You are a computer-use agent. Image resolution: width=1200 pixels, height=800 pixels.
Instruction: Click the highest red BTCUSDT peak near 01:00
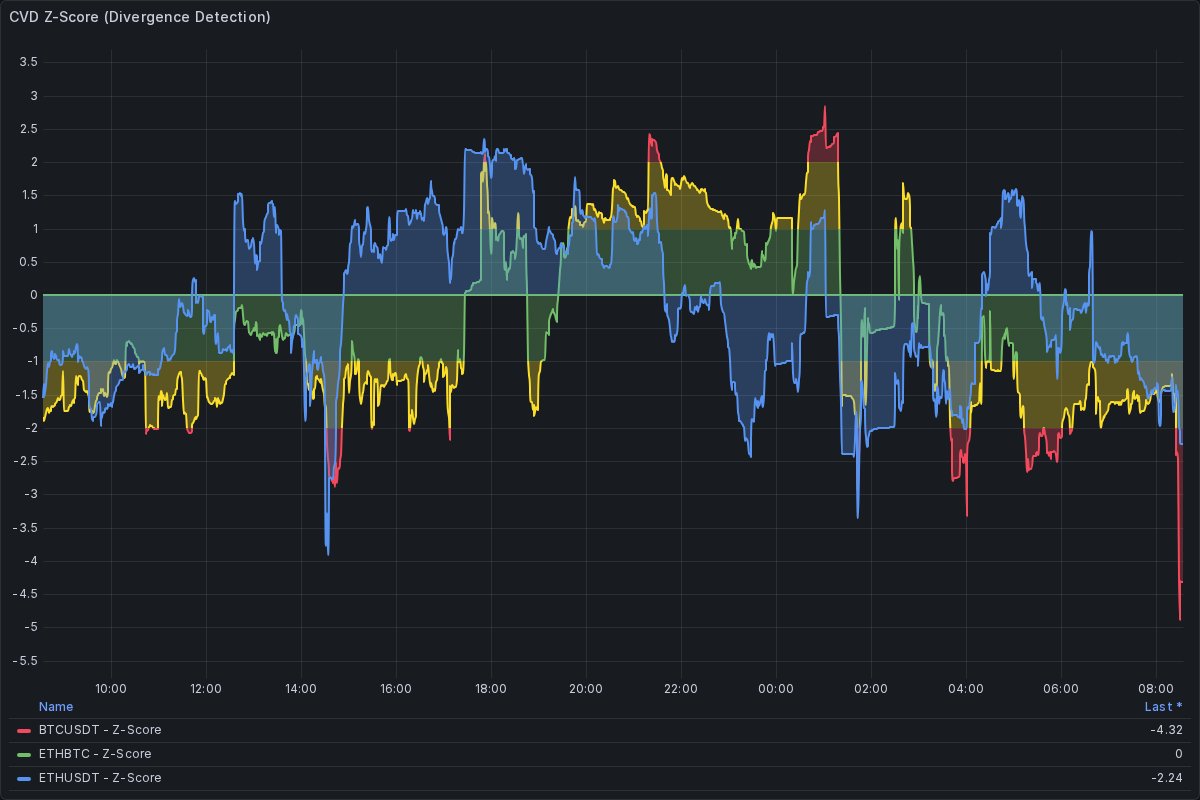pyautogui.click(x=825, y=107)
